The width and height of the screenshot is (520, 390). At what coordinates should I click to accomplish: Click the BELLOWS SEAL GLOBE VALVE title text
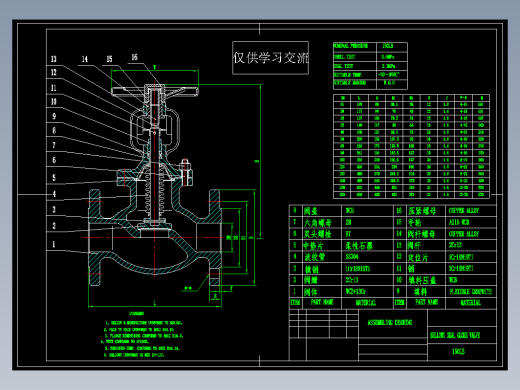coord(455,335)
